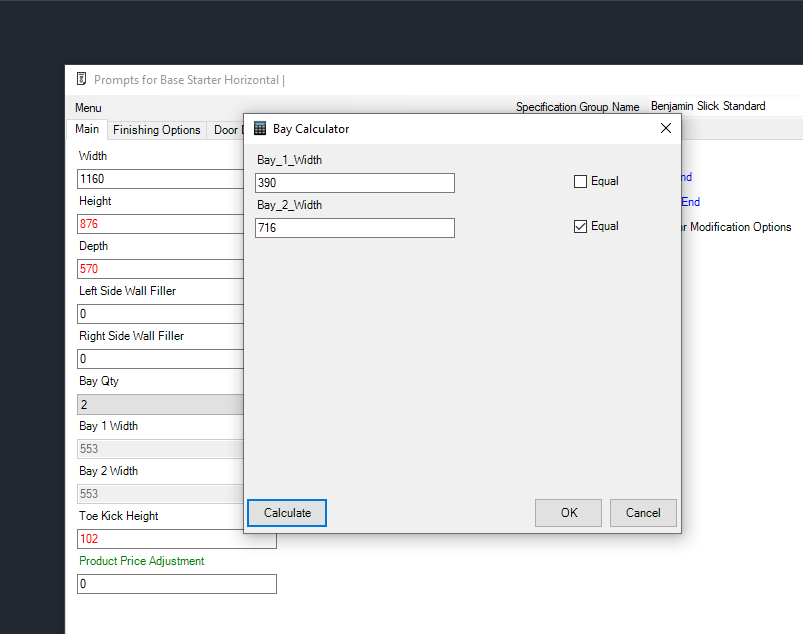The image size is (803, 634).
Task: Cancel the Bay Calculator dialog
Action: tap(643, 513)
